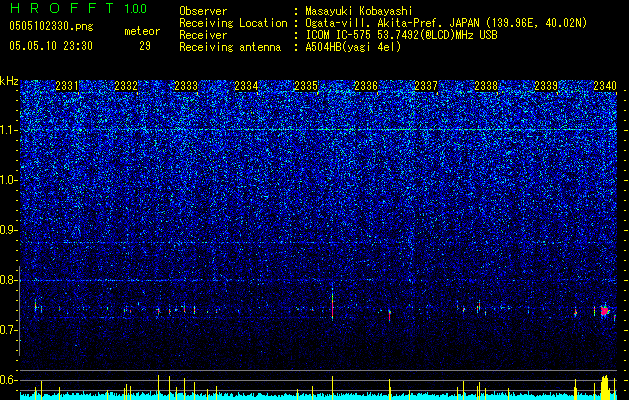Click the meteor count 29
Screen dimensions: 629x400
coord(145,46)
